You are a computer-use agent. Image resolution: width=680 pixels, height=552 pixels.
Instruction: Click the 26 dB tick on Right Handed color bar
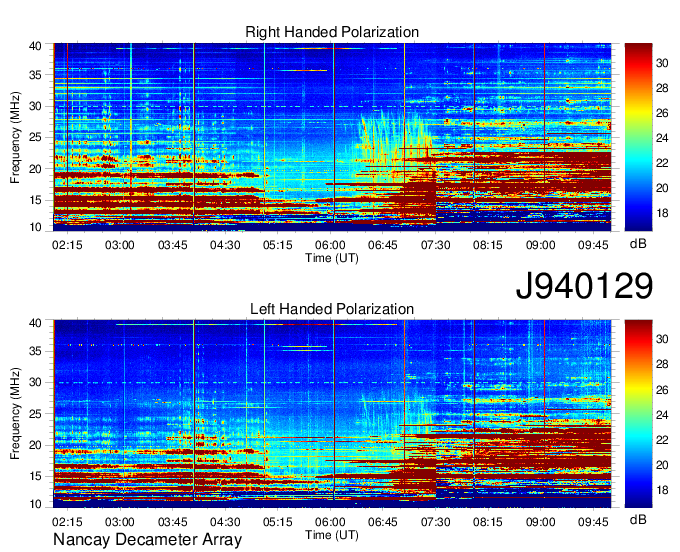tap(662, 113)
